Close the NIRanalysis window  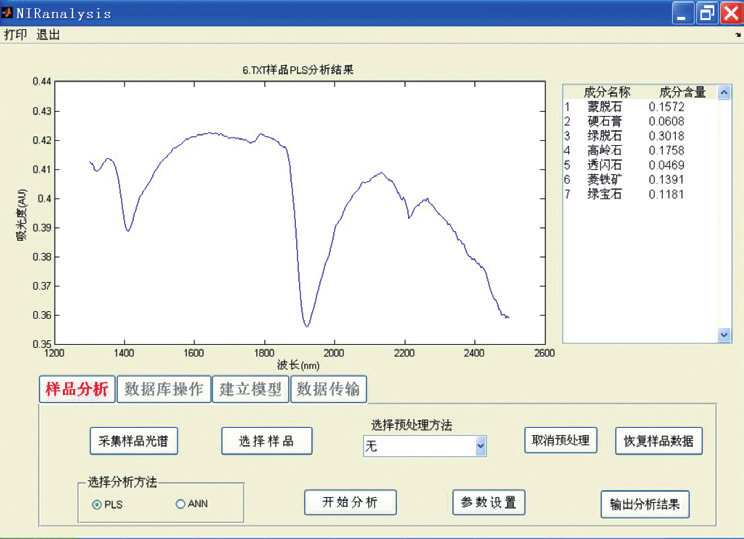(731, 13)
